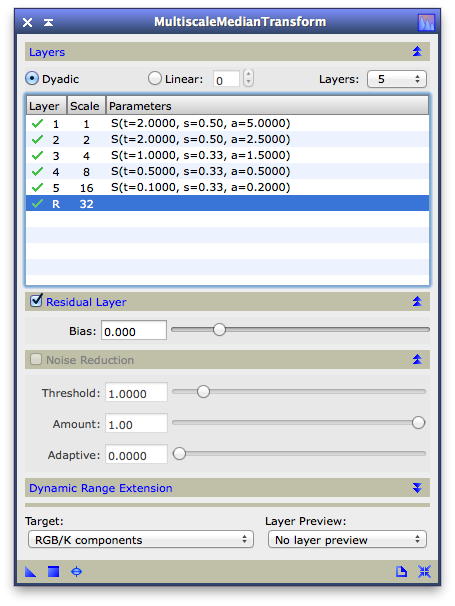
Task: Open documentation browser icon
Action: pyautogui.click(x=401, y=572)
